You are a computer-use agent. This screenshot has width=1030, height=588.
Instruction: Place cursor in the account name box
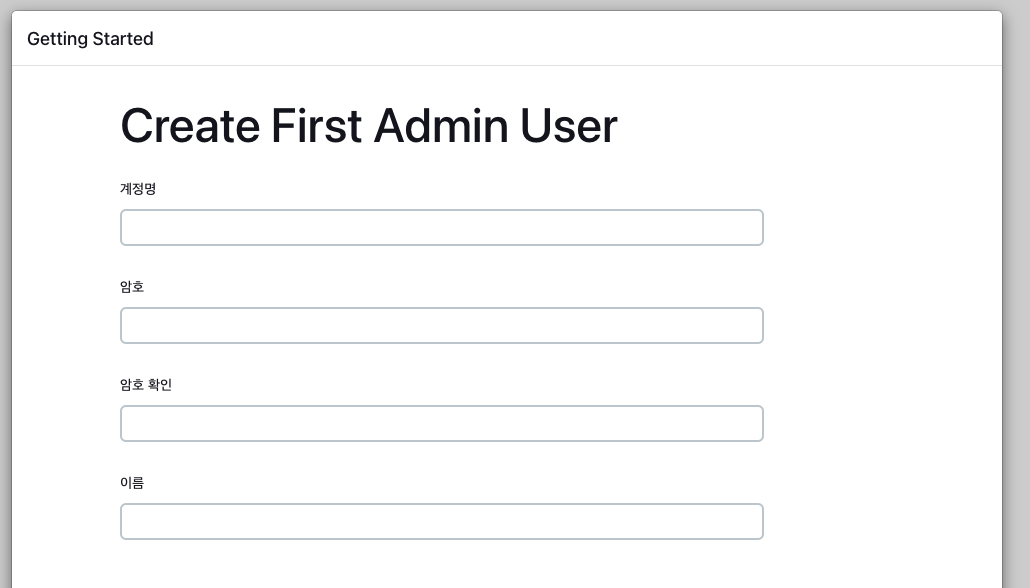[x=441, y=227]
